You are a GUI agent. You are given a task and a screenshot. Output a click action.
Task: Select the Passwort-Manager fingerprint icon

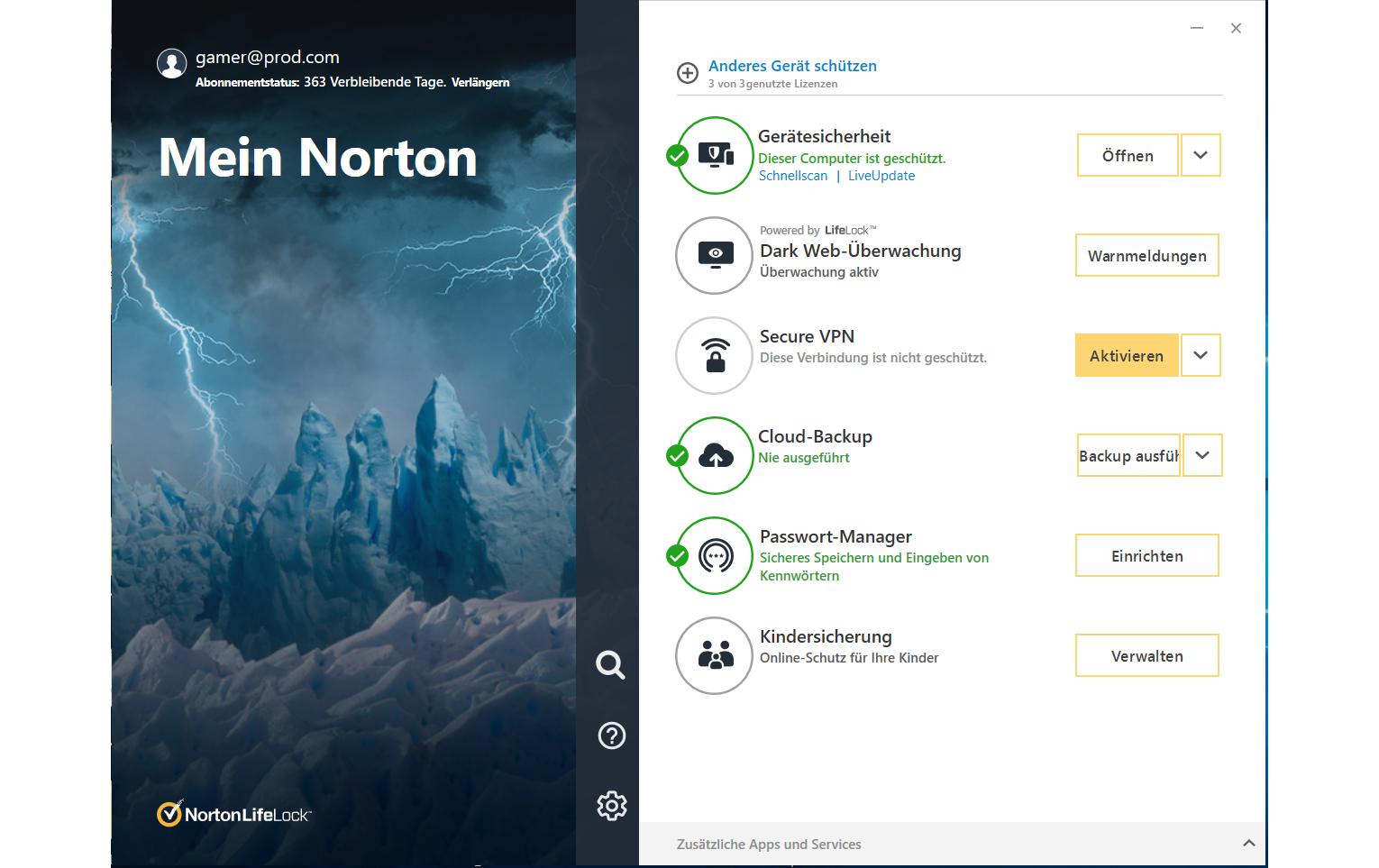pyautogui.click(x=714, y=555)
